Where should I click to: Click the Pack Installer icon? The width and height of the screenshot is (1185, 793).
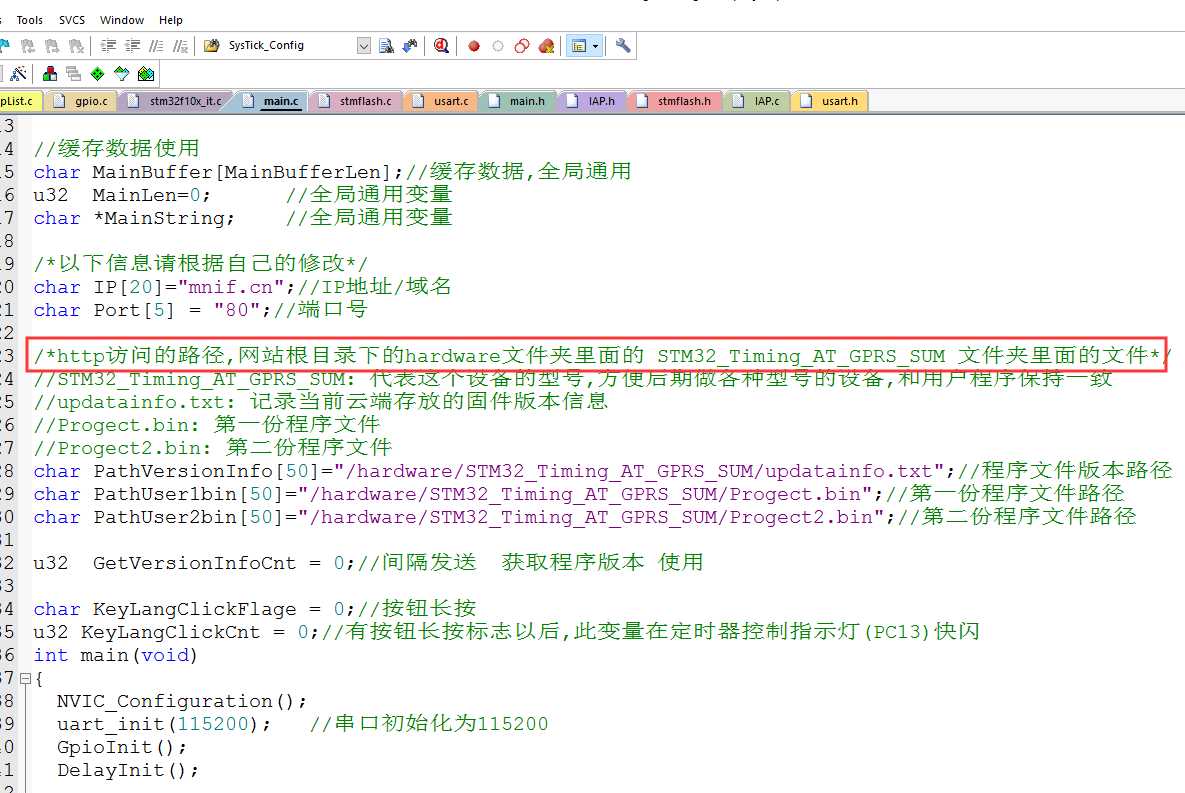pyautogui.click(x=146, y=73)
